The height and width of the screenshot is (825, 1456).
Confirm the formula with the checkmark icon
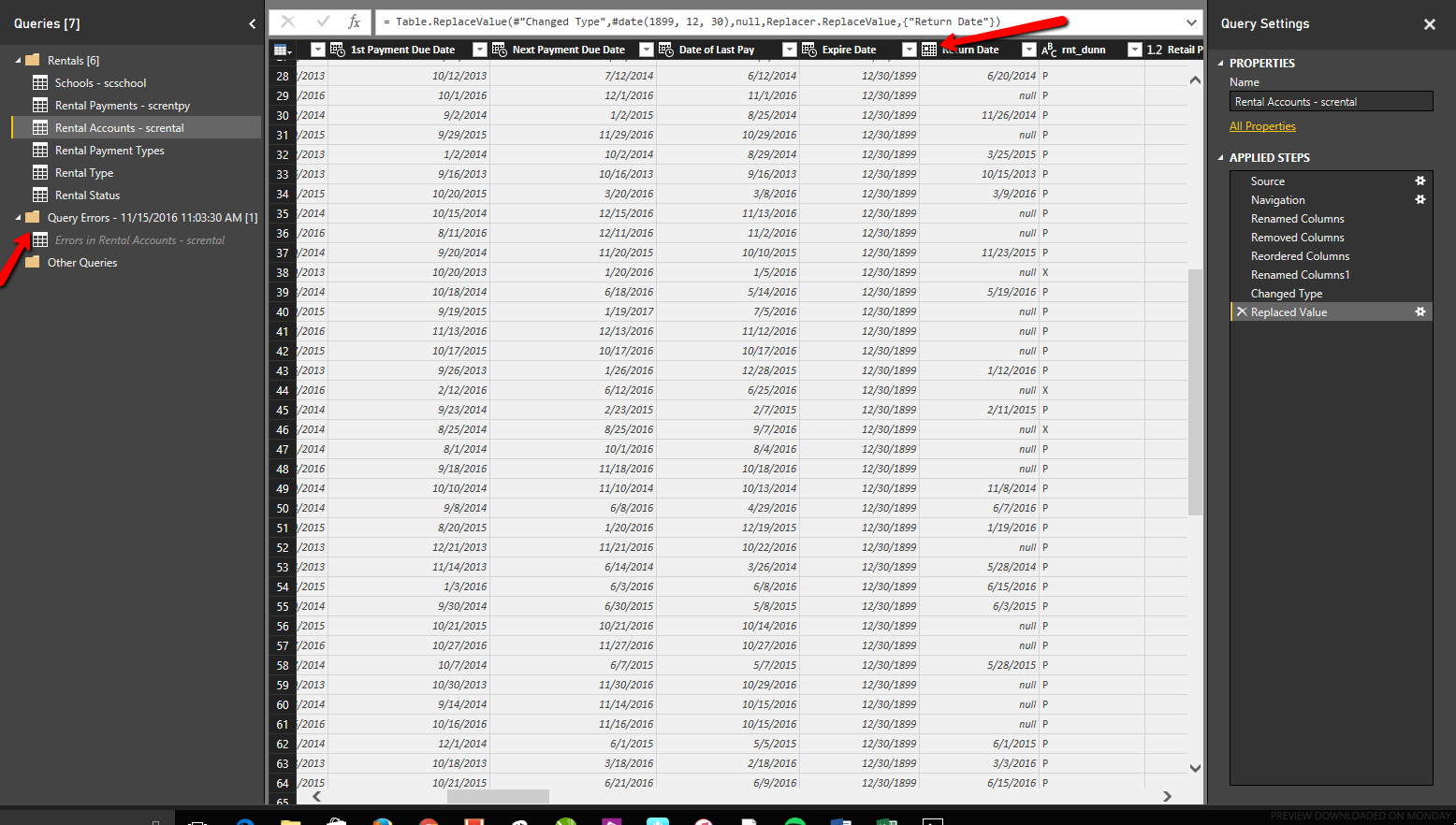pyautogui.click(x=323, y=22)
